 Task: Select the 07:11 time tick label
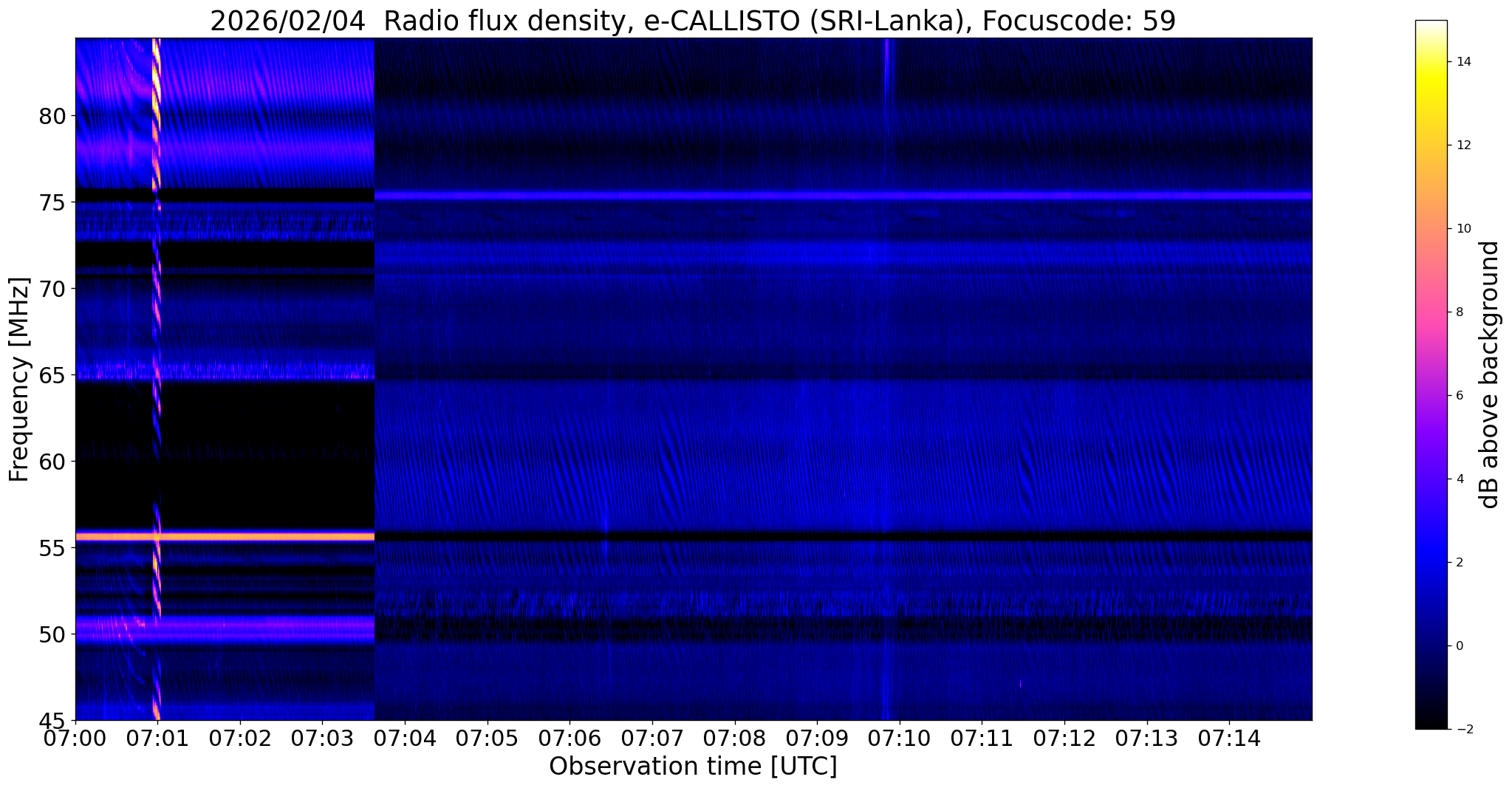click(x=982, y=738)
